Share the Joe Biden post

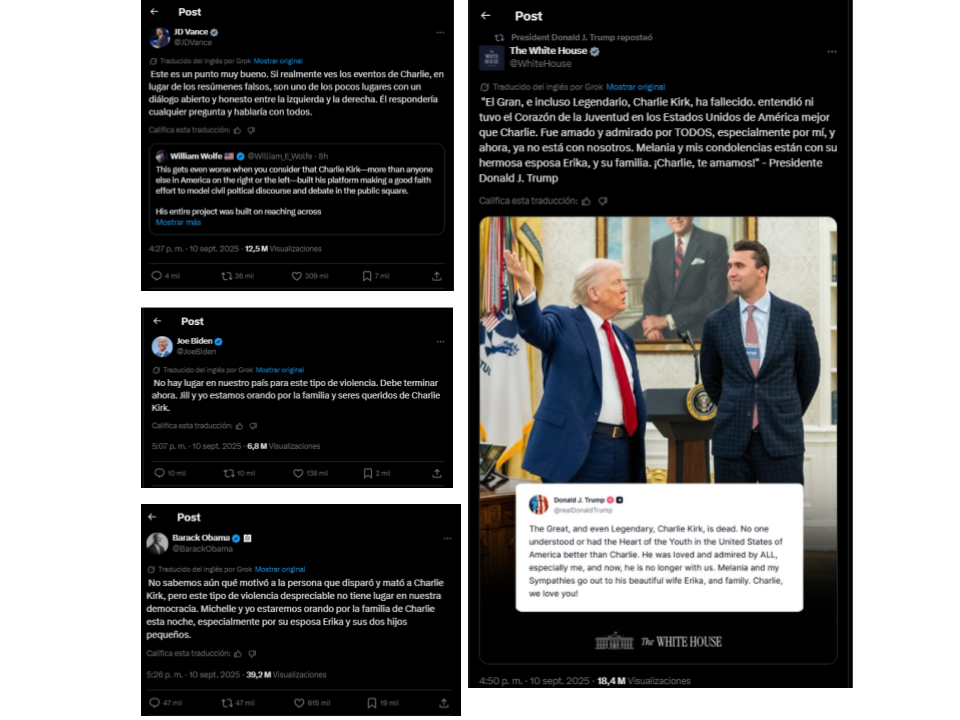(437, 473)
